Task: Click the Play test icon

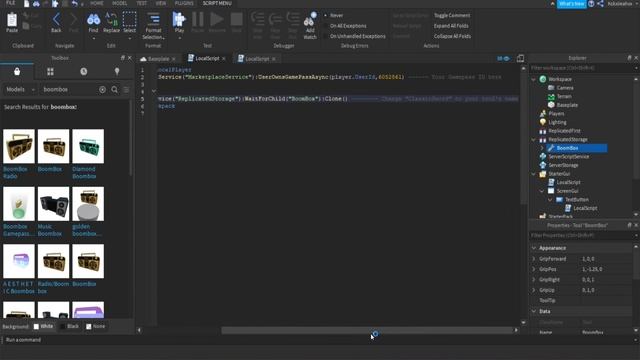Action: [x=179, y=20]
